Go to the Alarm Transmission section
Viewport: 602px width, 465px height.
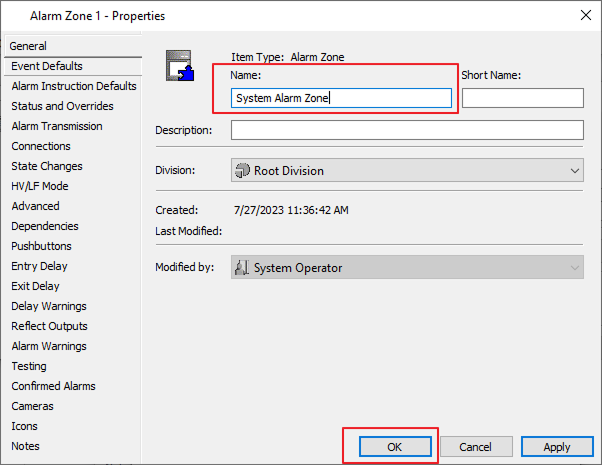tap(57, 126)
